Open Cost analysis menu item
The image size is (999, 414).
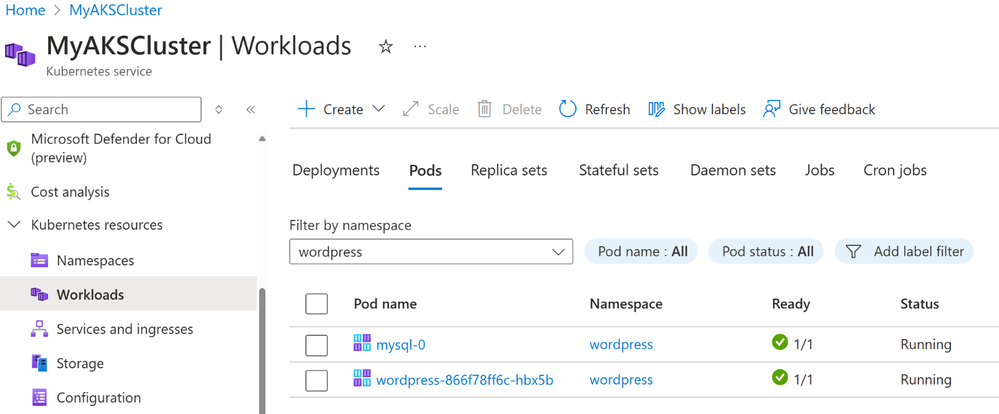point(70,192)
